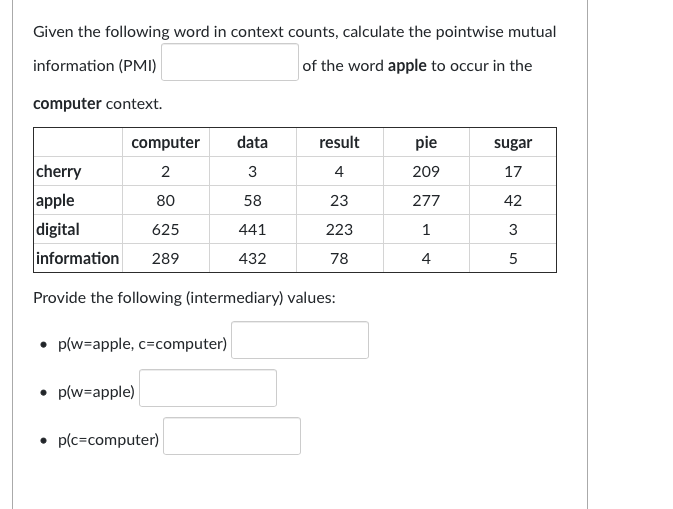Click the information row label
This screenshot has width=673, height=509.
77,258
